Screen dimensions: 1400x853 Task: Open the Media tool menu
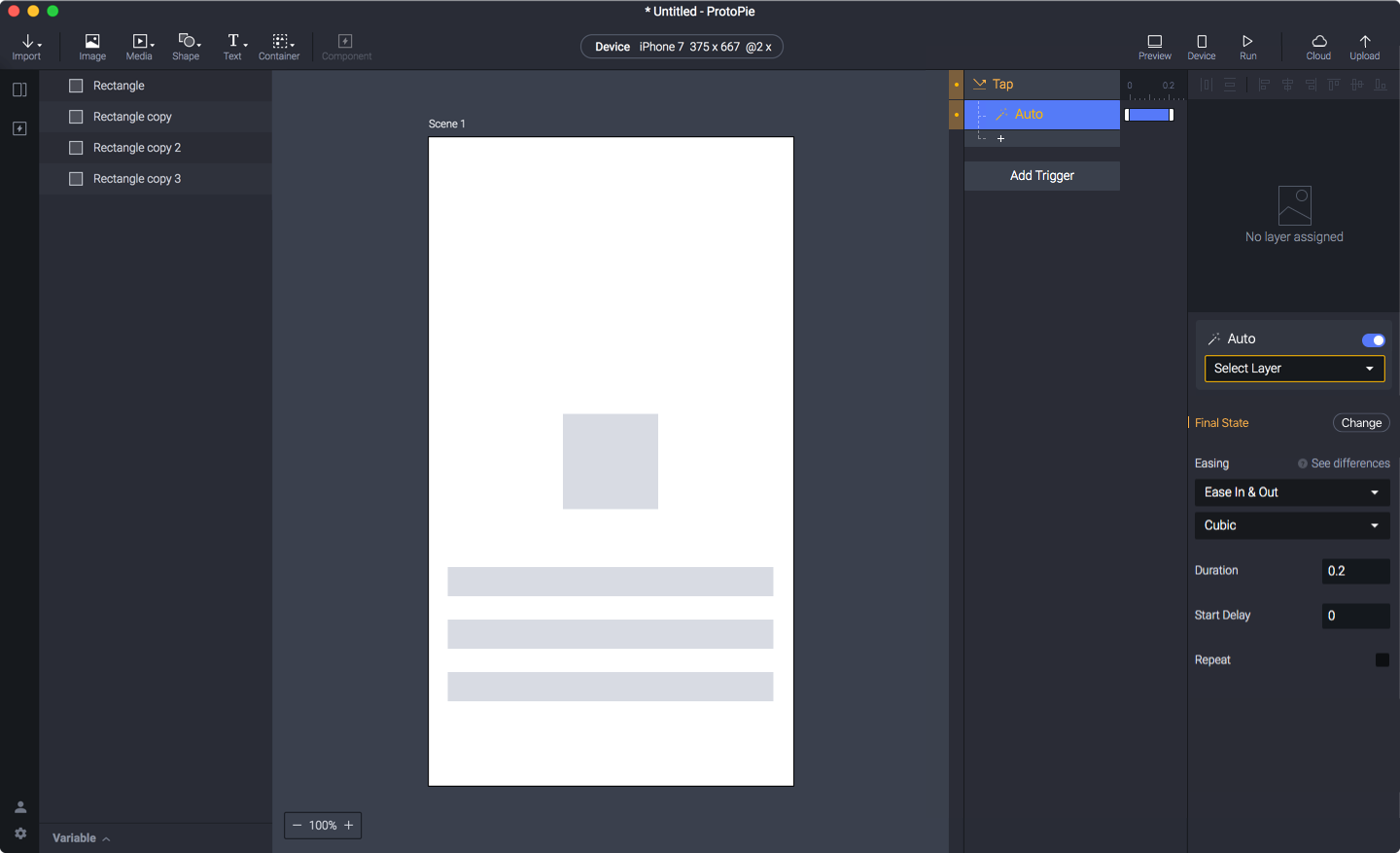pos(140,46)
